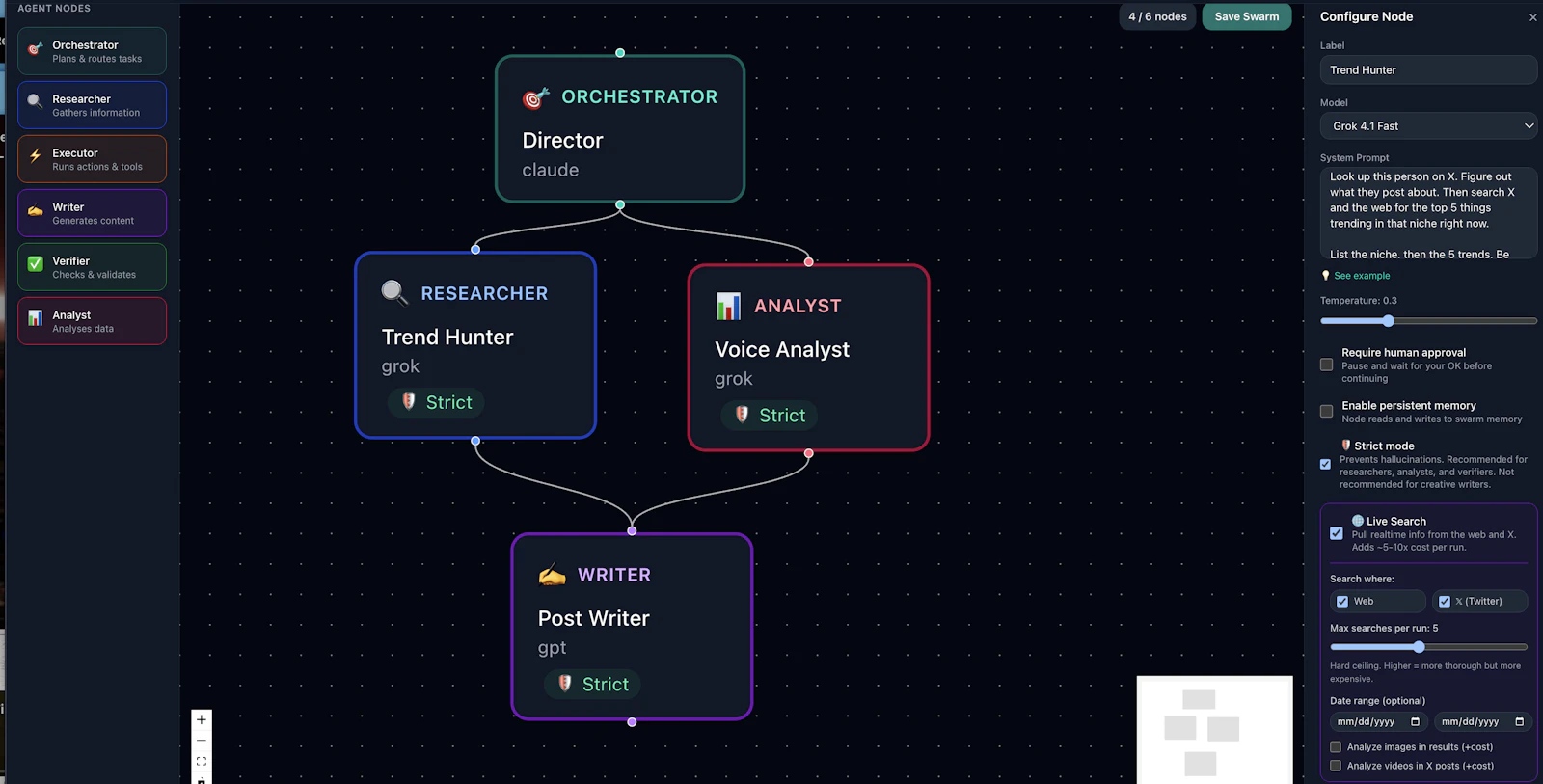The height and width of the screenshot is (784, 1543).
Task: Enable Require human approval checkbox
Action: (1327, 365)
